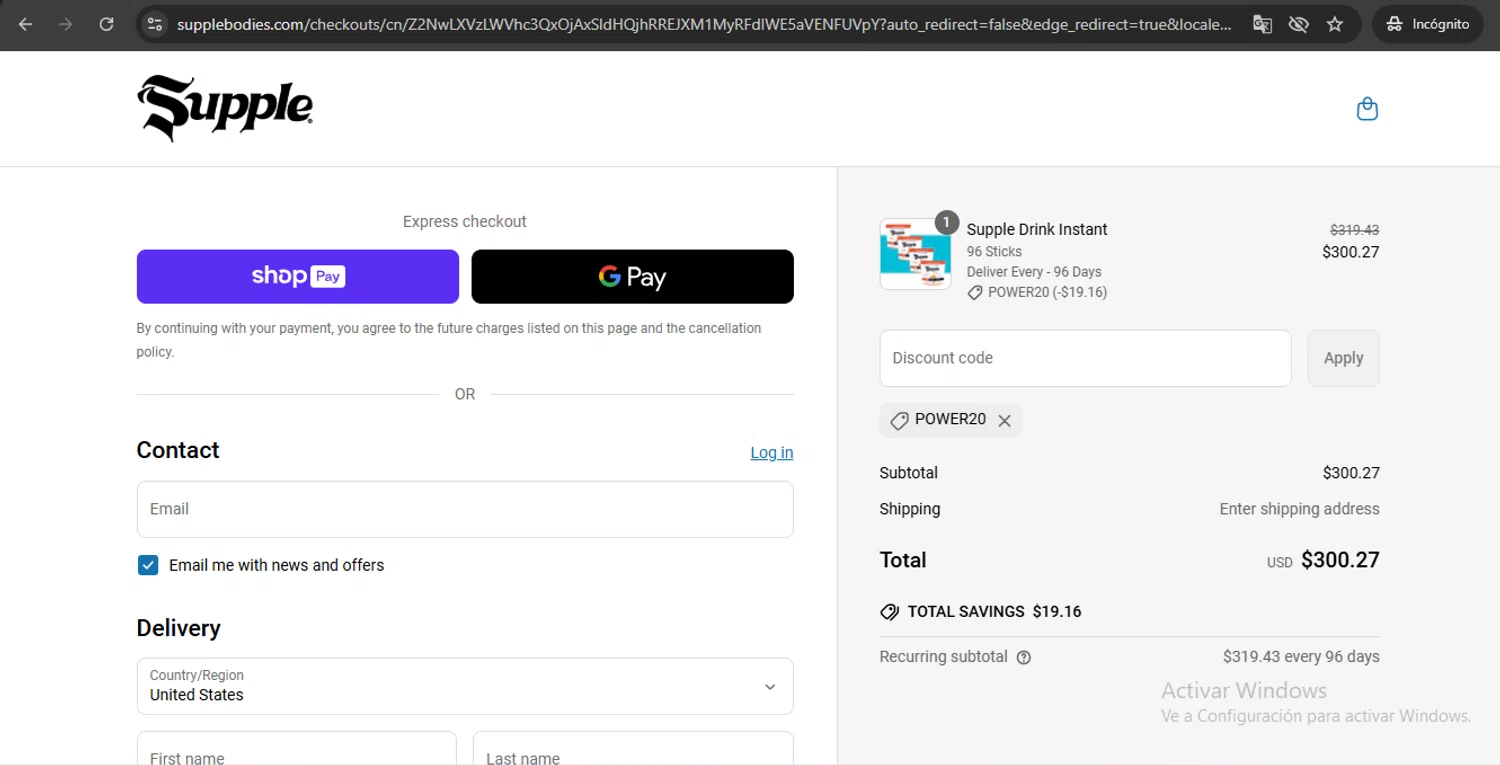Image resolution: width=1500 pixels, height=765 pixels.
Task: Pay with Google Pay button
Action: point(632,276)
